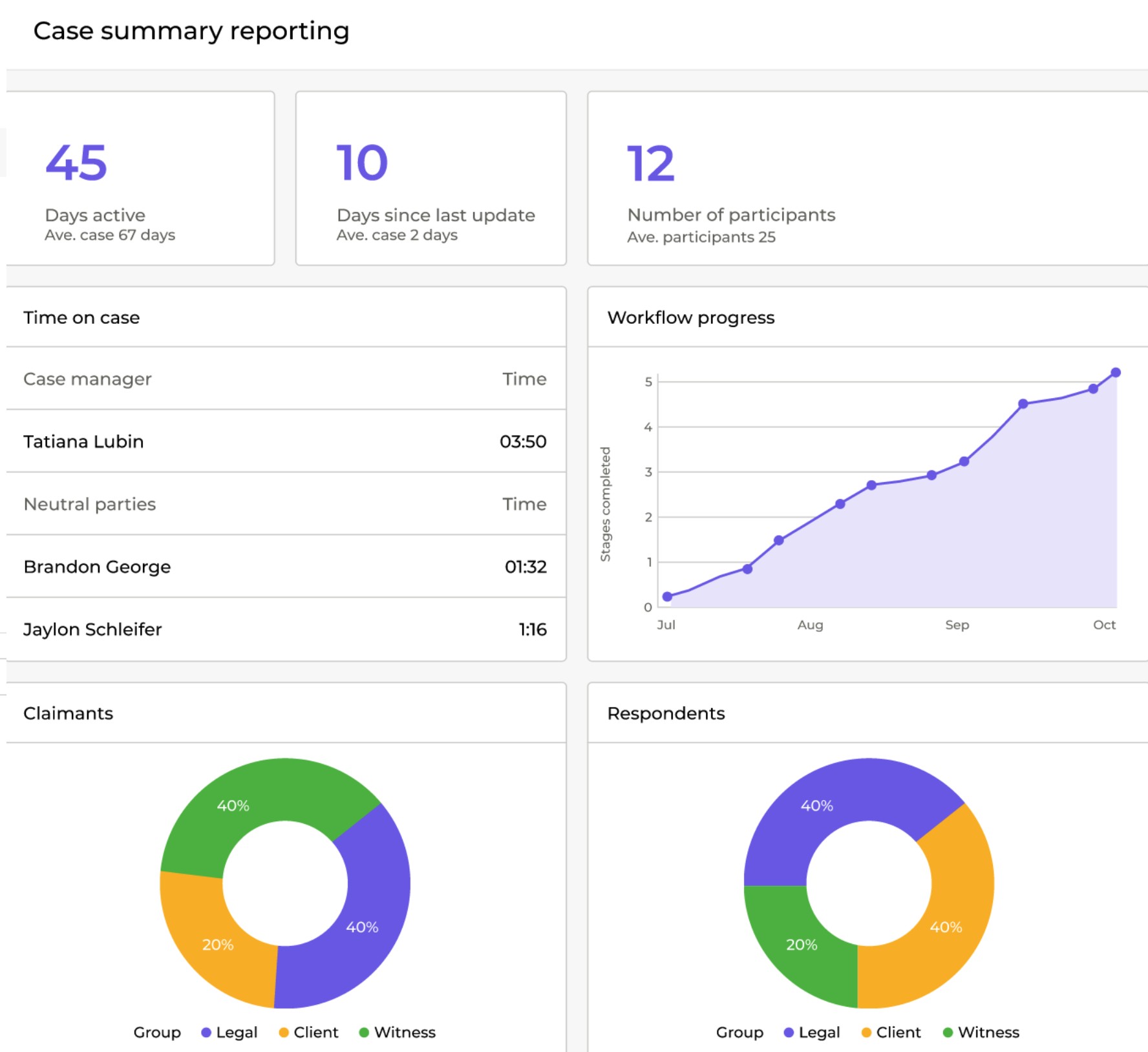Image resolution: width=1148 pixels, height=1052 pixels.
Task: Open the Days since last update card
Action: click(x=430, y=178)
